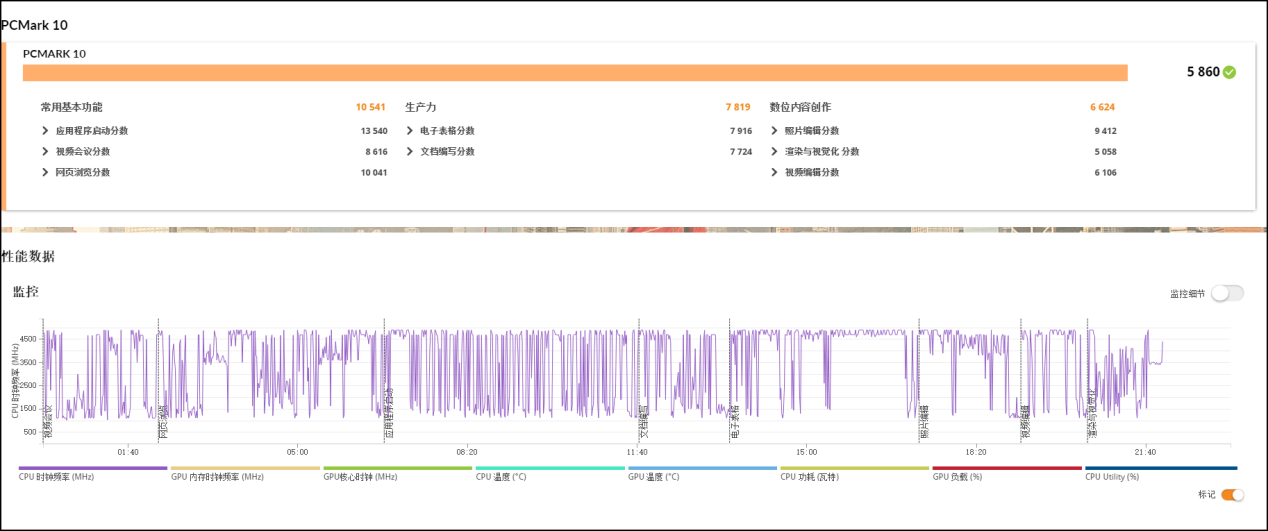The image size is (1268, 531).
Task: Click the green validation checkmark icon
Action: point(1229,73)
